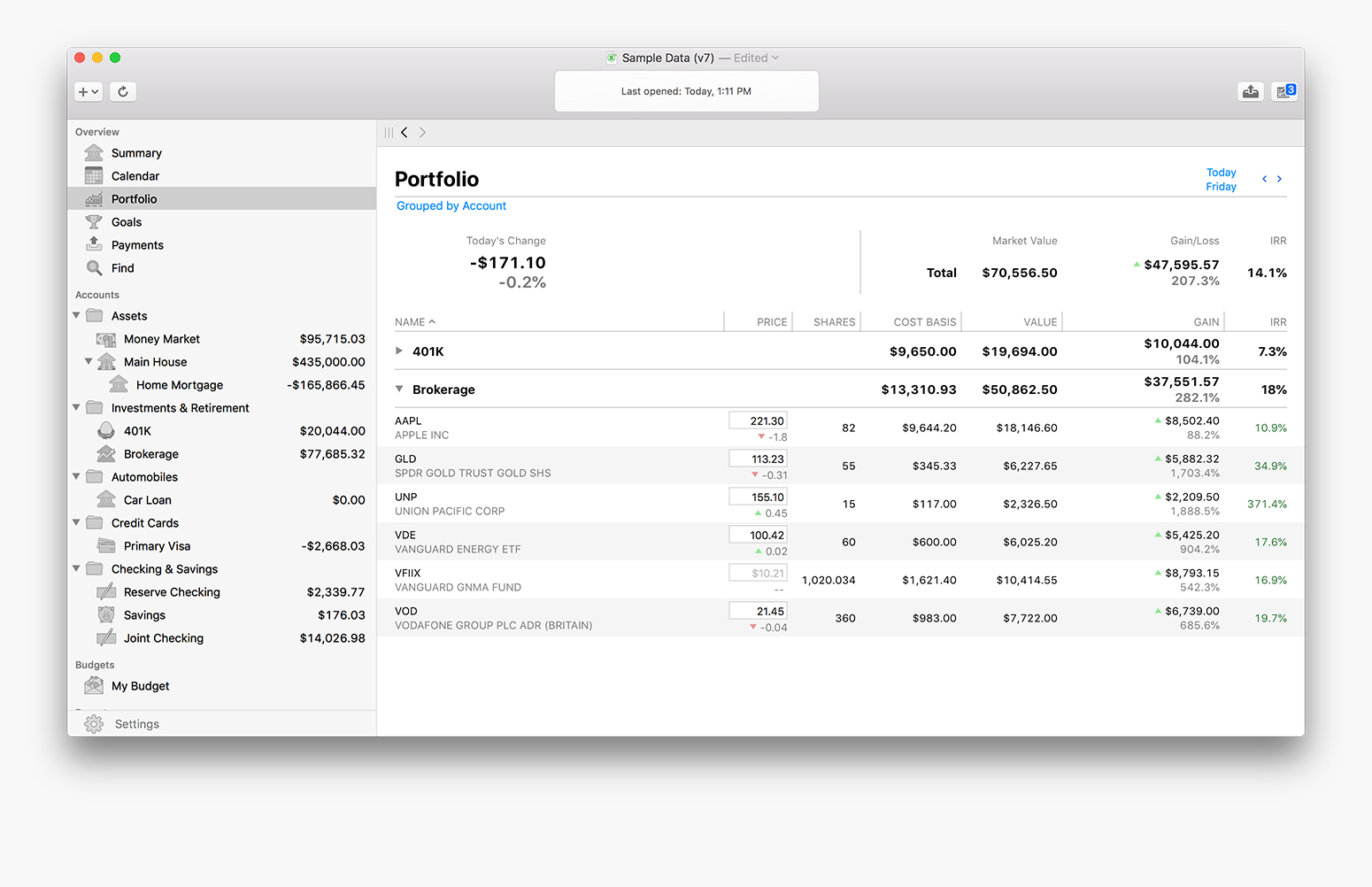Click the My Budget envelope icon
This screenshot has width=1372, height=887.
[x=94, y=686]
